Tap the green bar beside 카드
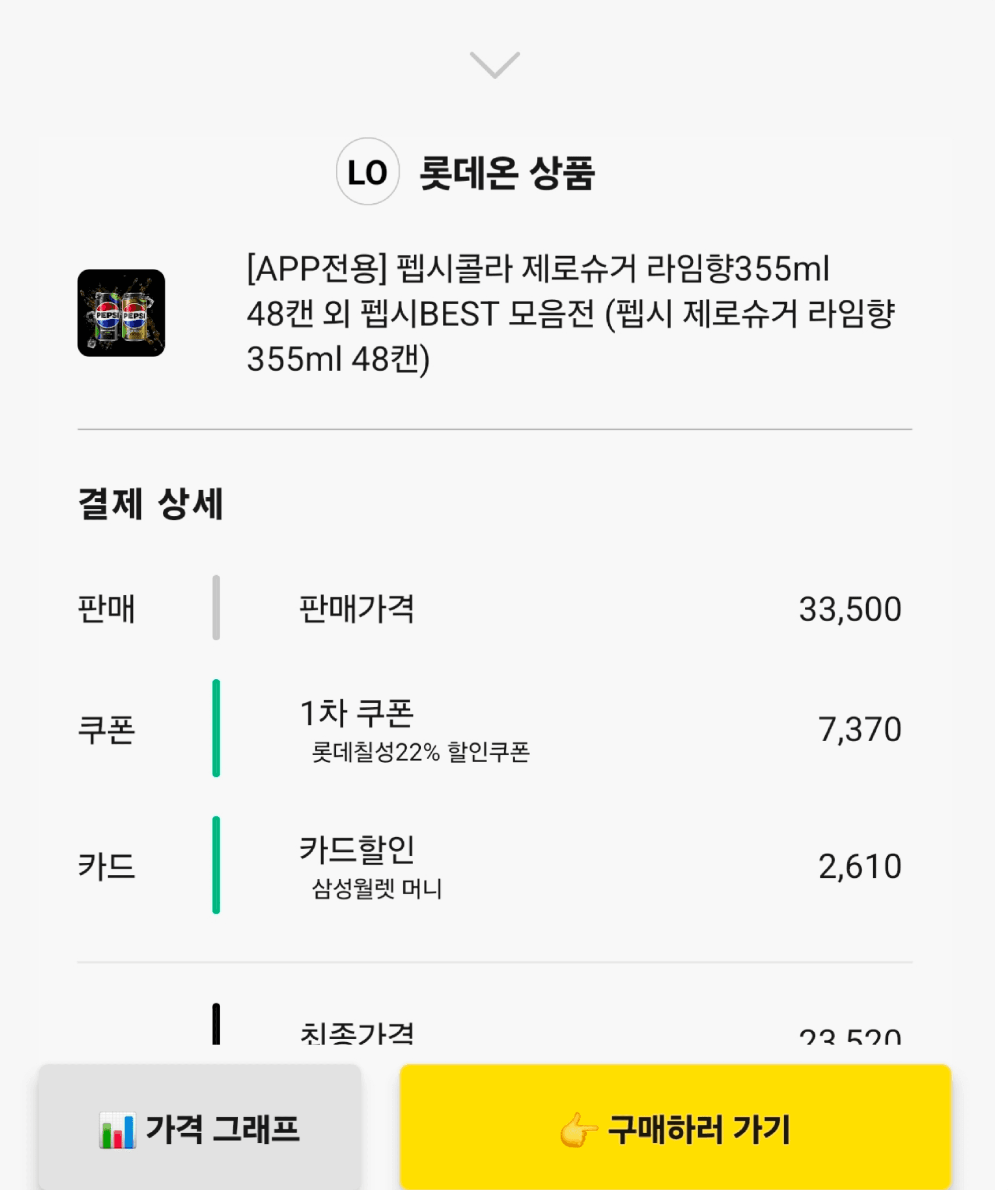1008x1190 pixels. coord(216,865)
